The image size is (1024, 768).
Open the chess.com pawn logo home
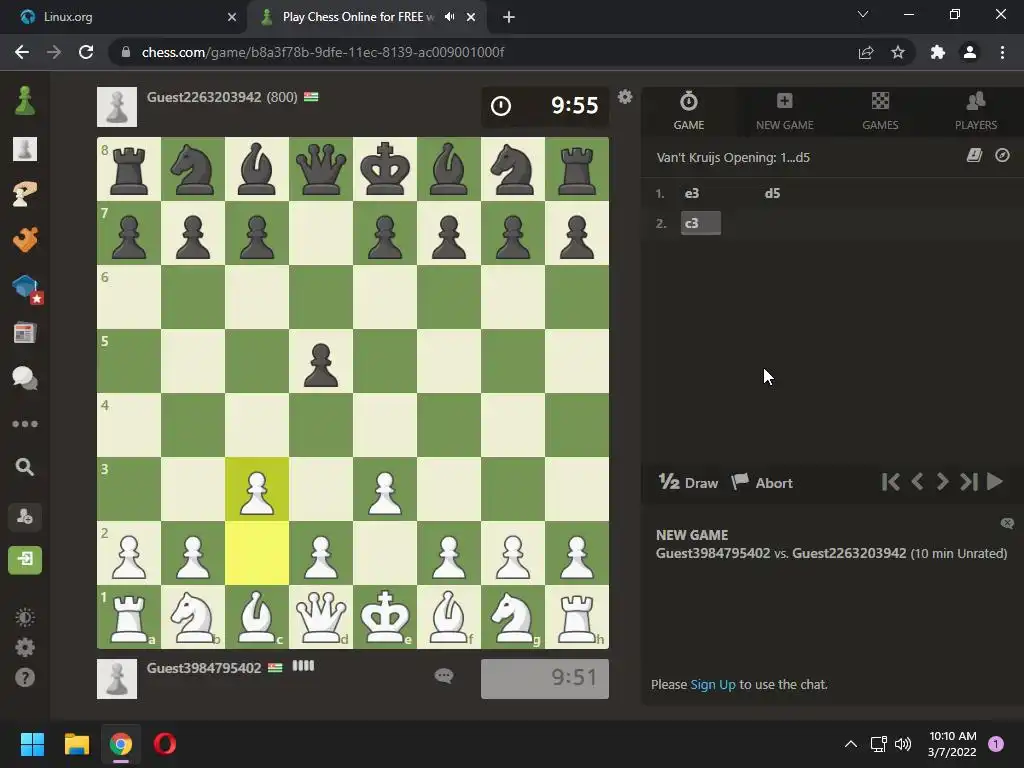coord(25,101)
